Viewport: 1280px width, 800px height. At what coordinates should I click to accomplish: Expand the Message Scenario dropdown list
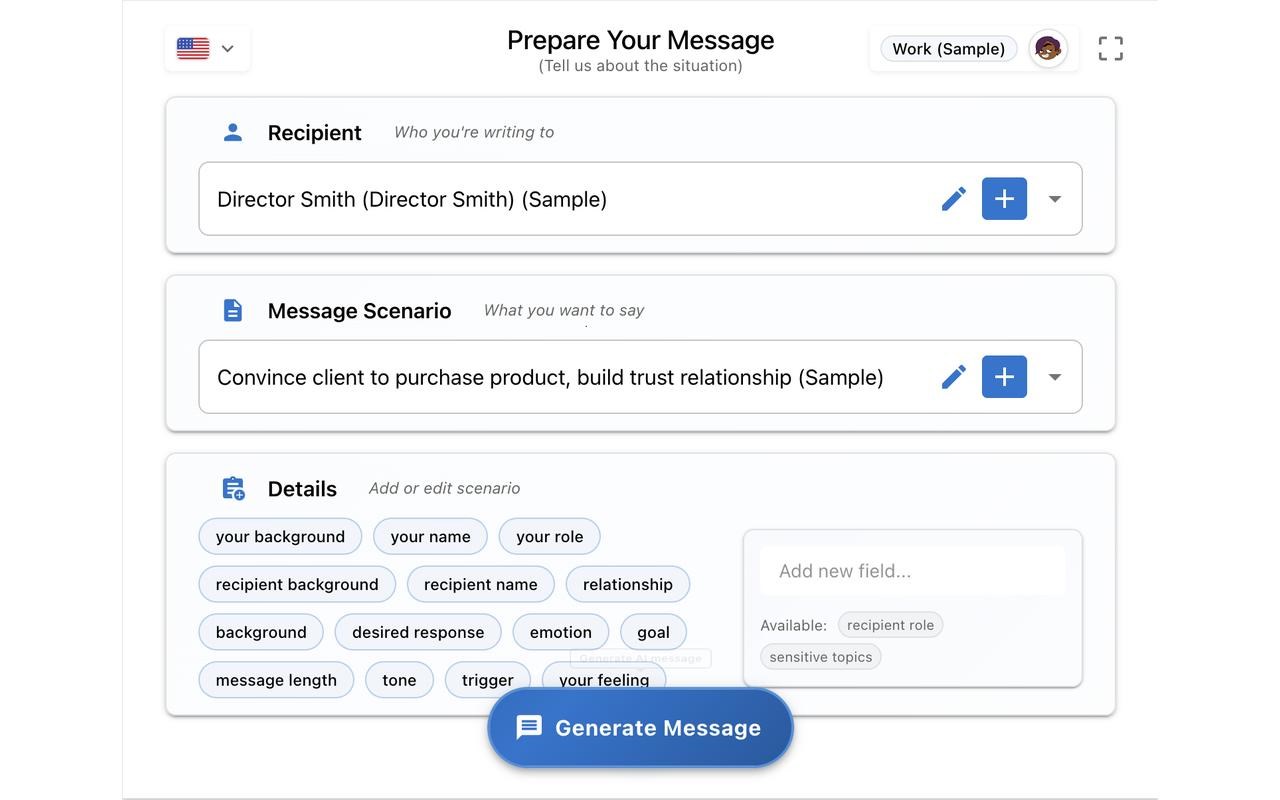pos(1054,377)
